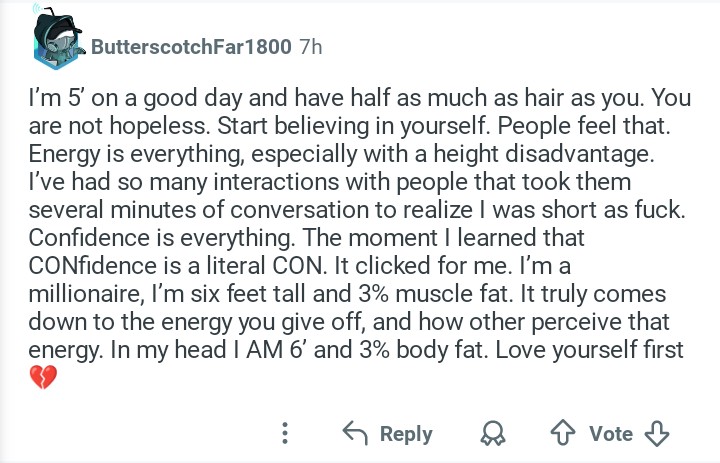Click the Vote count label
Screen dimensions: 720x463
(610, 433)
